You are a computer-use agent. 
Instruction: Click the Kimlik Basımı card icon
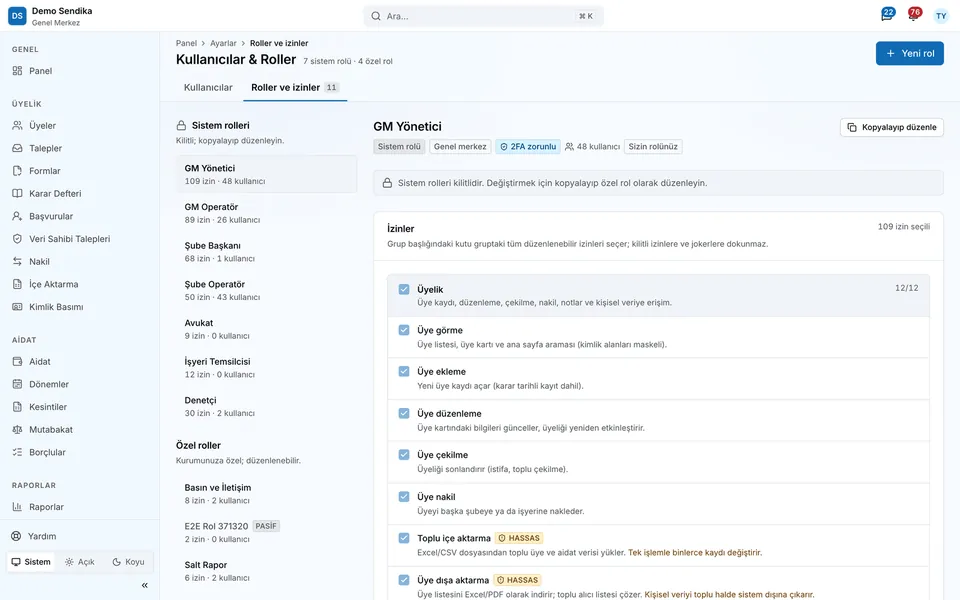point(17,307)
